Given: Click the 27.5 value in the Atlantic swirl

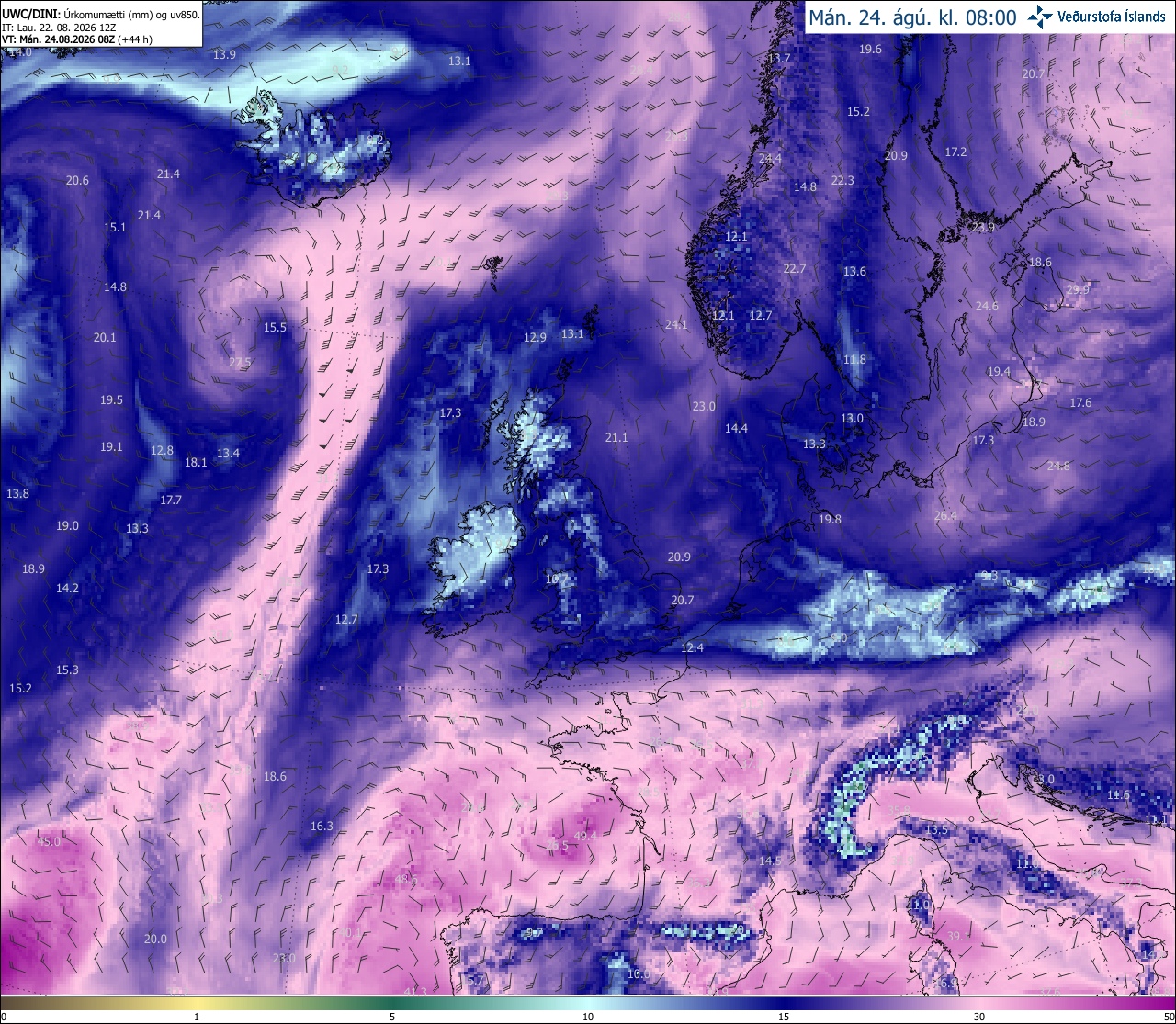Looking at the screenshot, I should click(x=240, y=363).
